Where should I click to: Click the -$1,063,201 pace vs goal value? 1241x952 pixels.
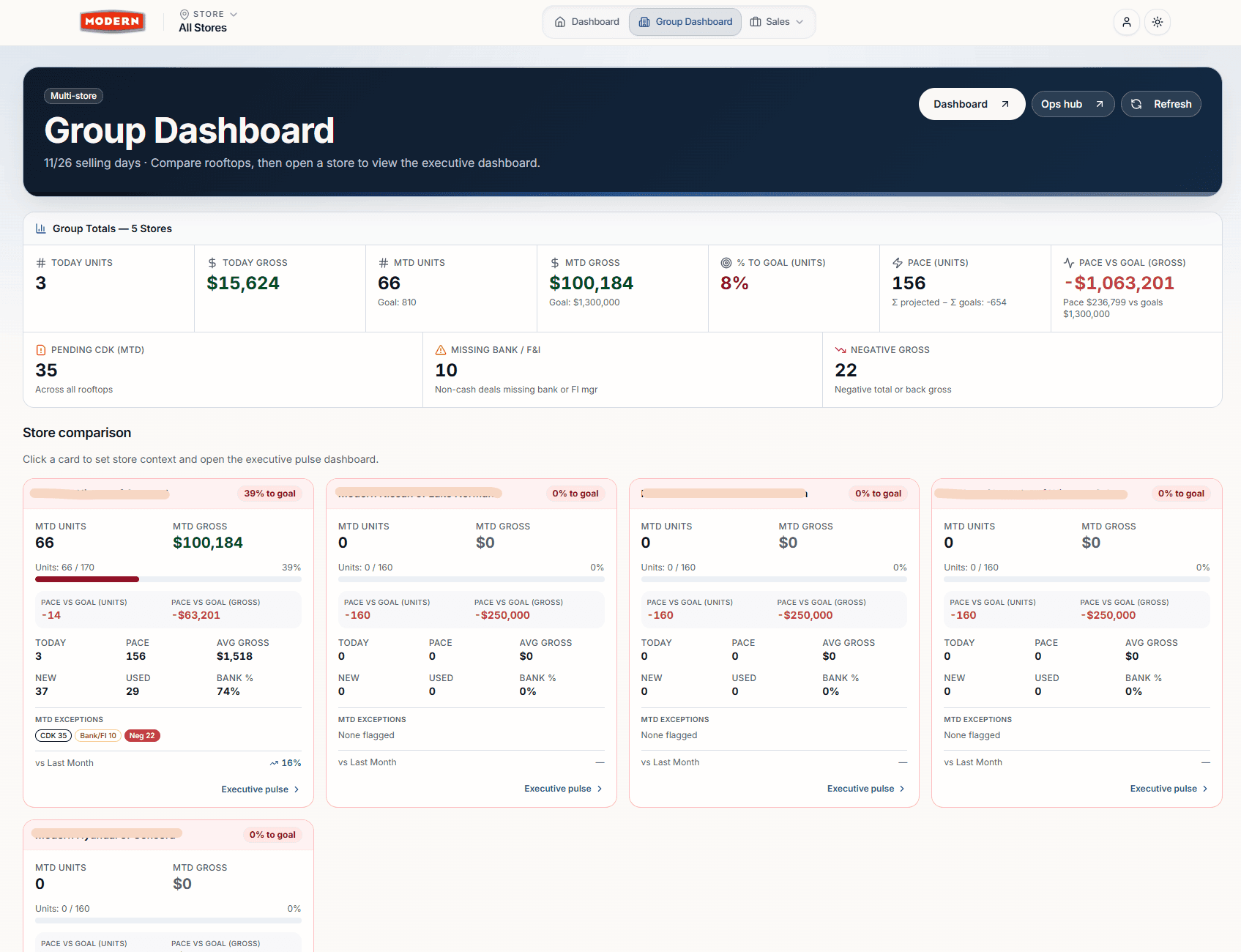pos(1119,283)
